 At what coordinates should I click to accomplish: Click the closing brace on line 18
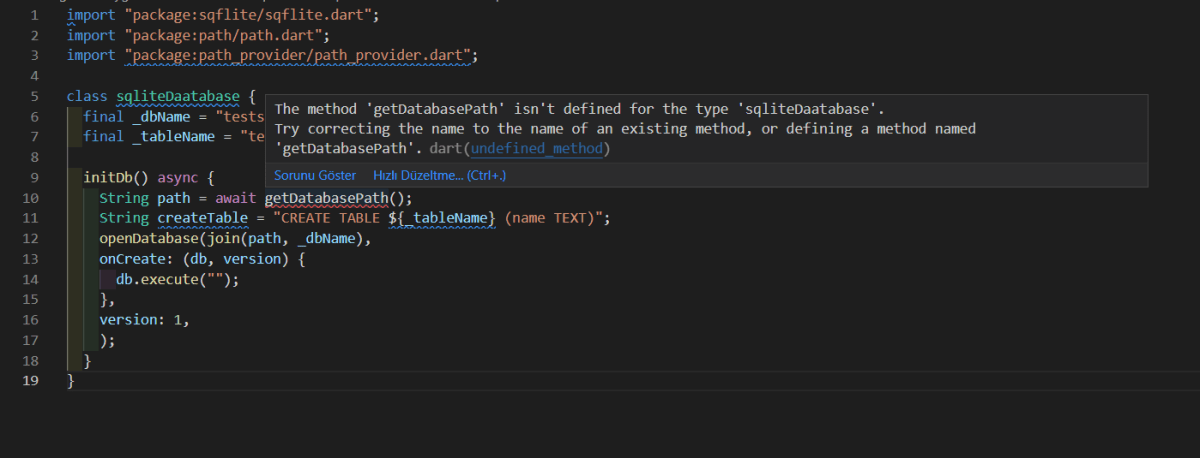coord(87,360)
